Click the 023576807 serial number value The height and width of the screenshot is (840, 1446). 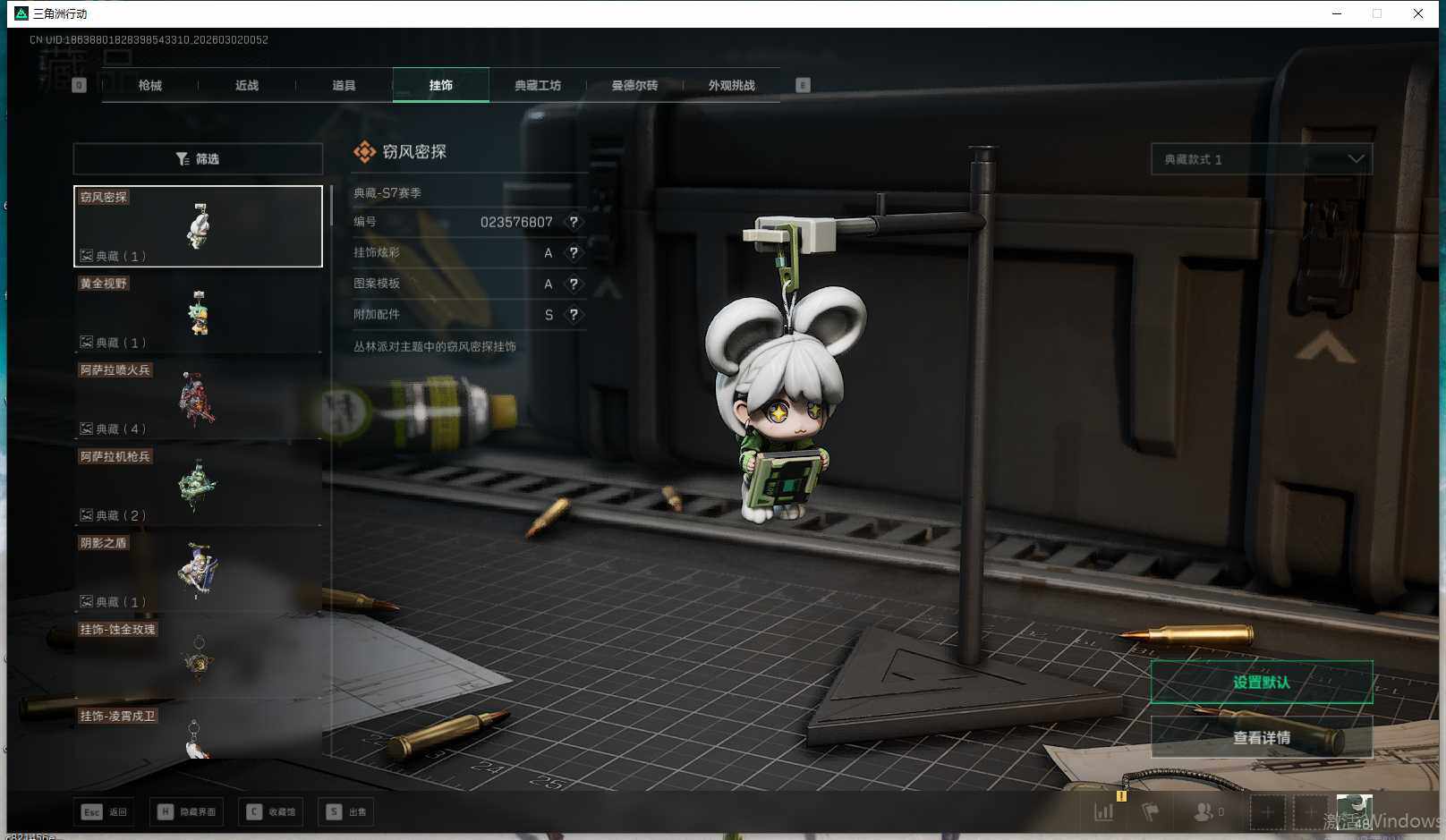click(516, 222)
